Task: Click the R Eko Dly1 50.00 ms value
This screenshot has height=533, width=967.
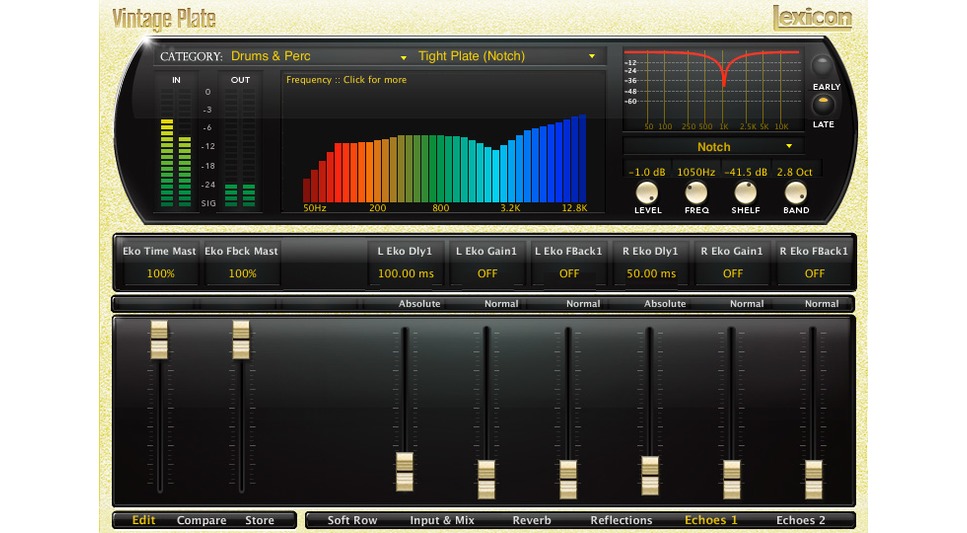Action: click(x=651, y=273)
